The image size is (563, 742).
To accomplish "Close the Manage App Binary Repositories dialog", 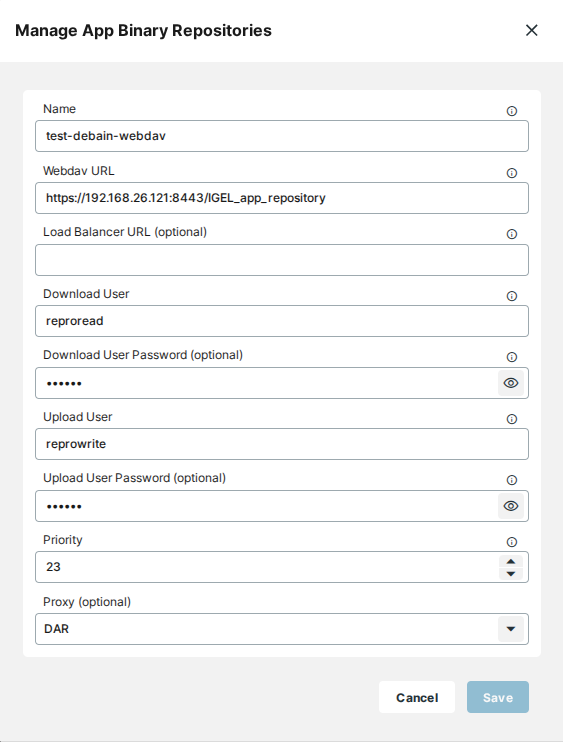I will pos(532,30).
